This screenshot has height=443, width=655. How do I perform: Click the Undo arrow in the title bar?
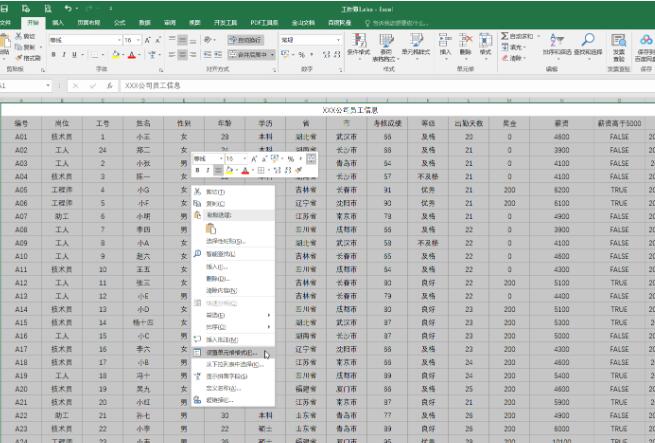68,8
